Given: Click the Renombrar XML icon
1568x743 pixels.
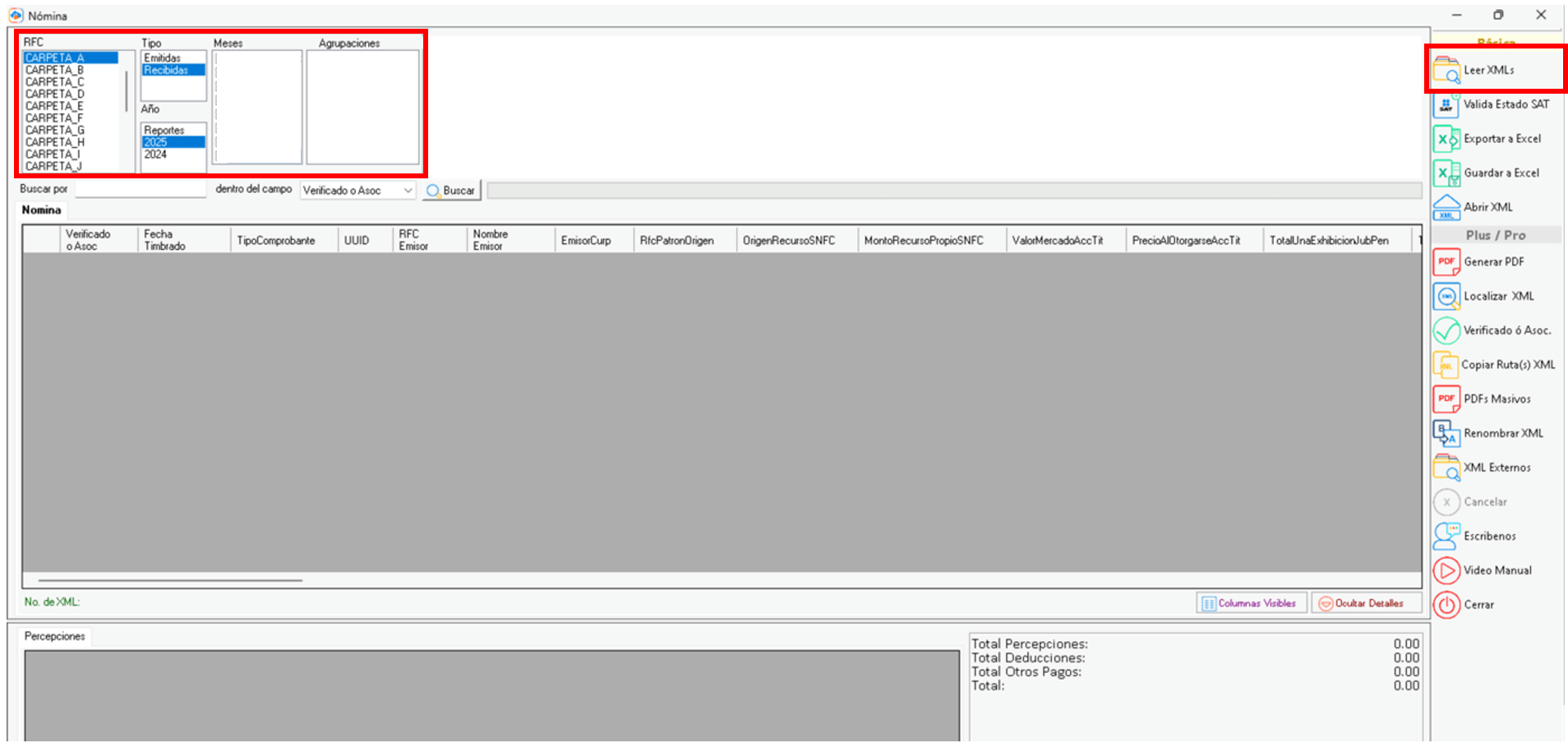Looking at the screenshot, I should click(x=1446, y=433).
